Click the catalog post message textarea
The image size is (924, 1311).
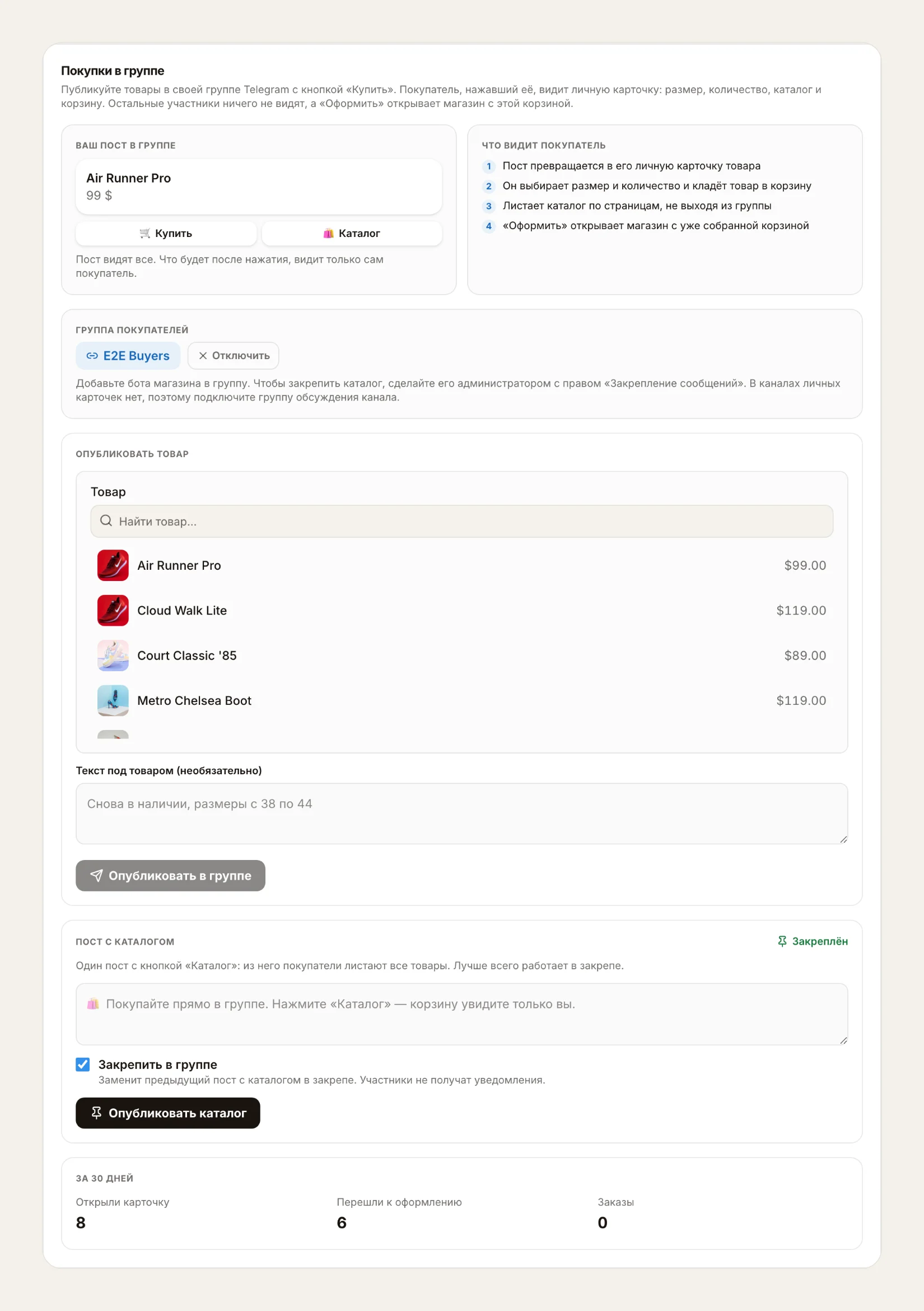(x=461, y=1014)
